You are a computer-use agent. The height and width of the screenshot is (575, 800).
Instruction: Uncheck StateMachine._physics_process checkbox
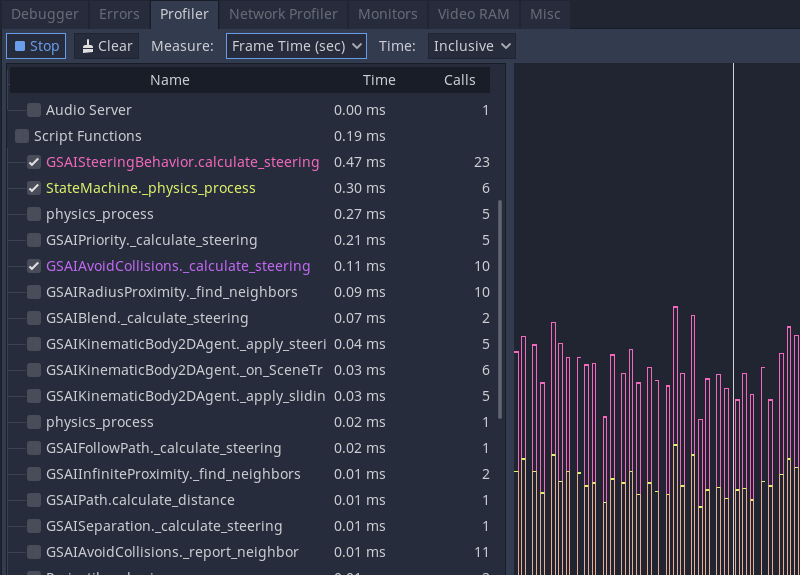34,188
